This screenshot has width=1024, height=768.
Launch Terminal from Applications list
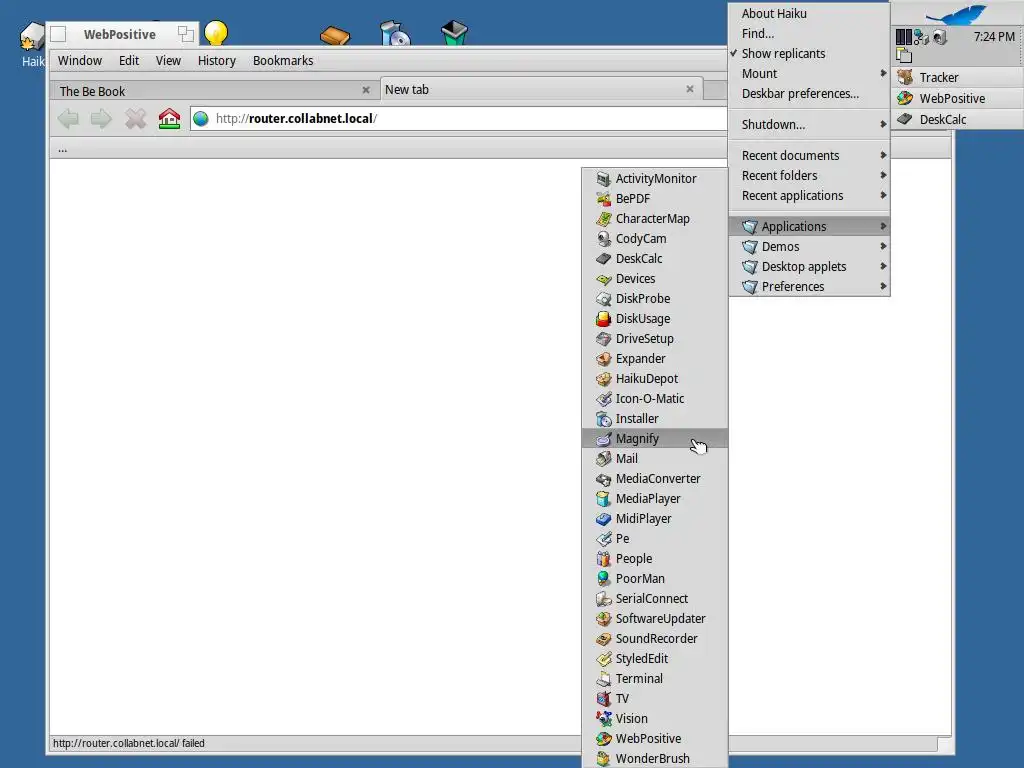click(654, 679)
